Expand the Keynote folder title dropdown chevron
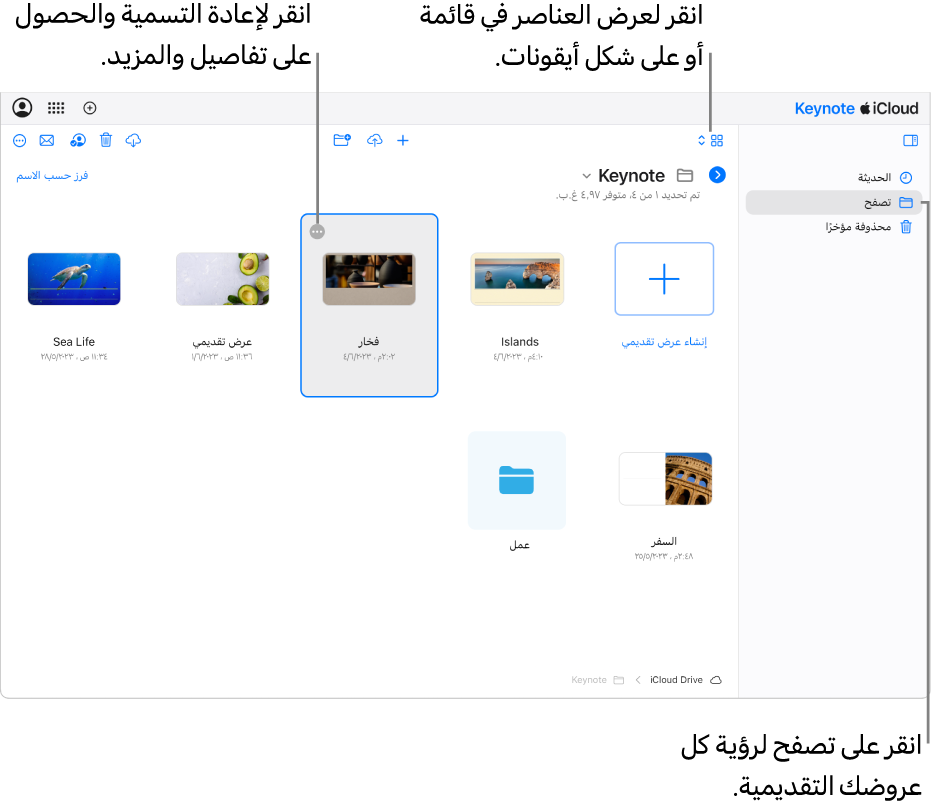This screenshot has height=809, width=931. coord(587,176)
